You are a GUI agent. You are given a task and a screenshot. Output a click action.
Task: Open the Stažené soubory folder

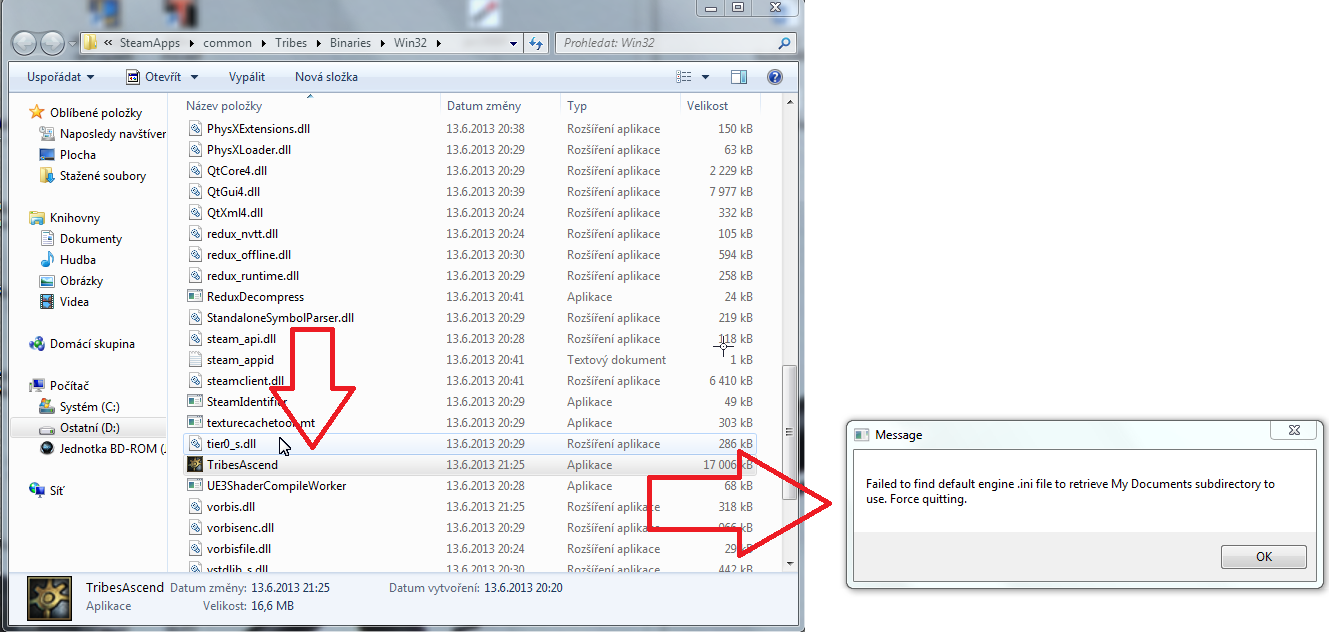click(92, 175)
